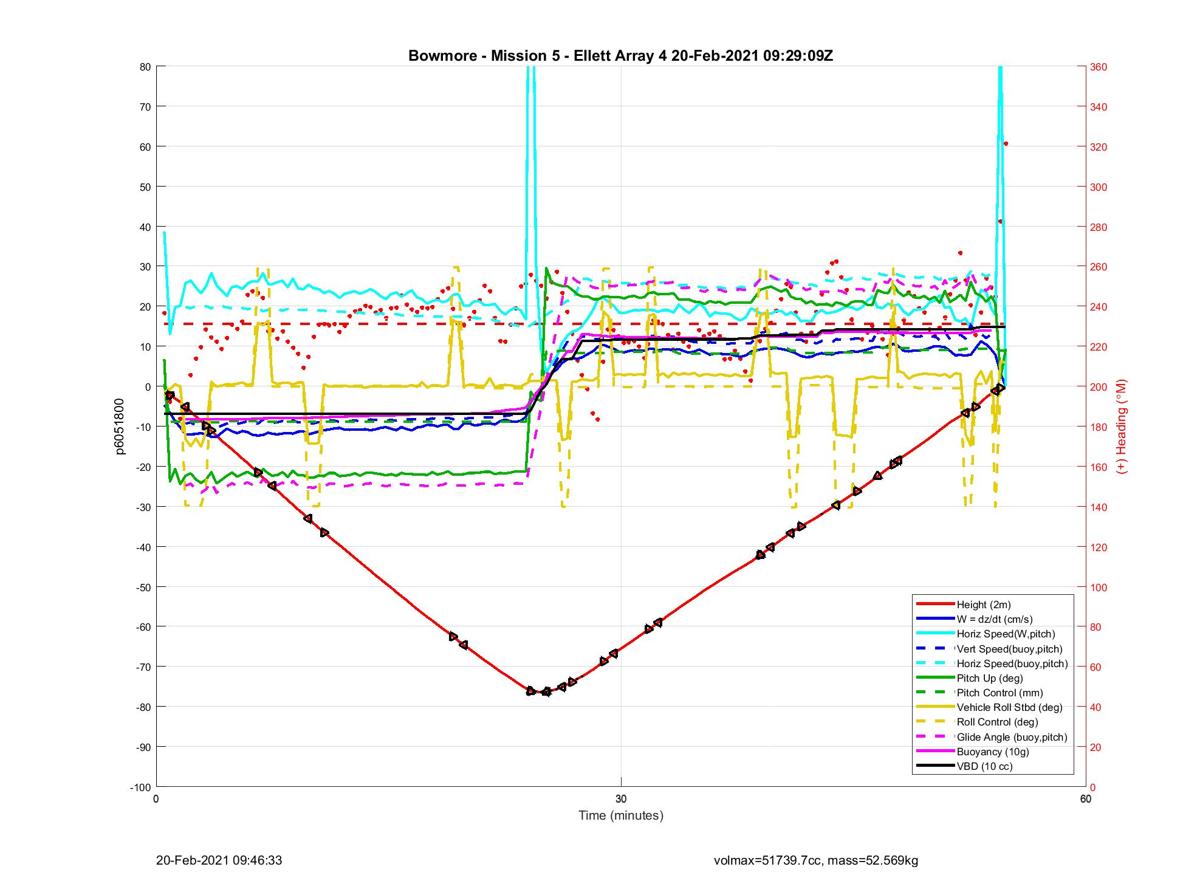Select the "Roll Control (deg)" legend entry
This screenshot has width=1200, height=885.
[997, 722]
